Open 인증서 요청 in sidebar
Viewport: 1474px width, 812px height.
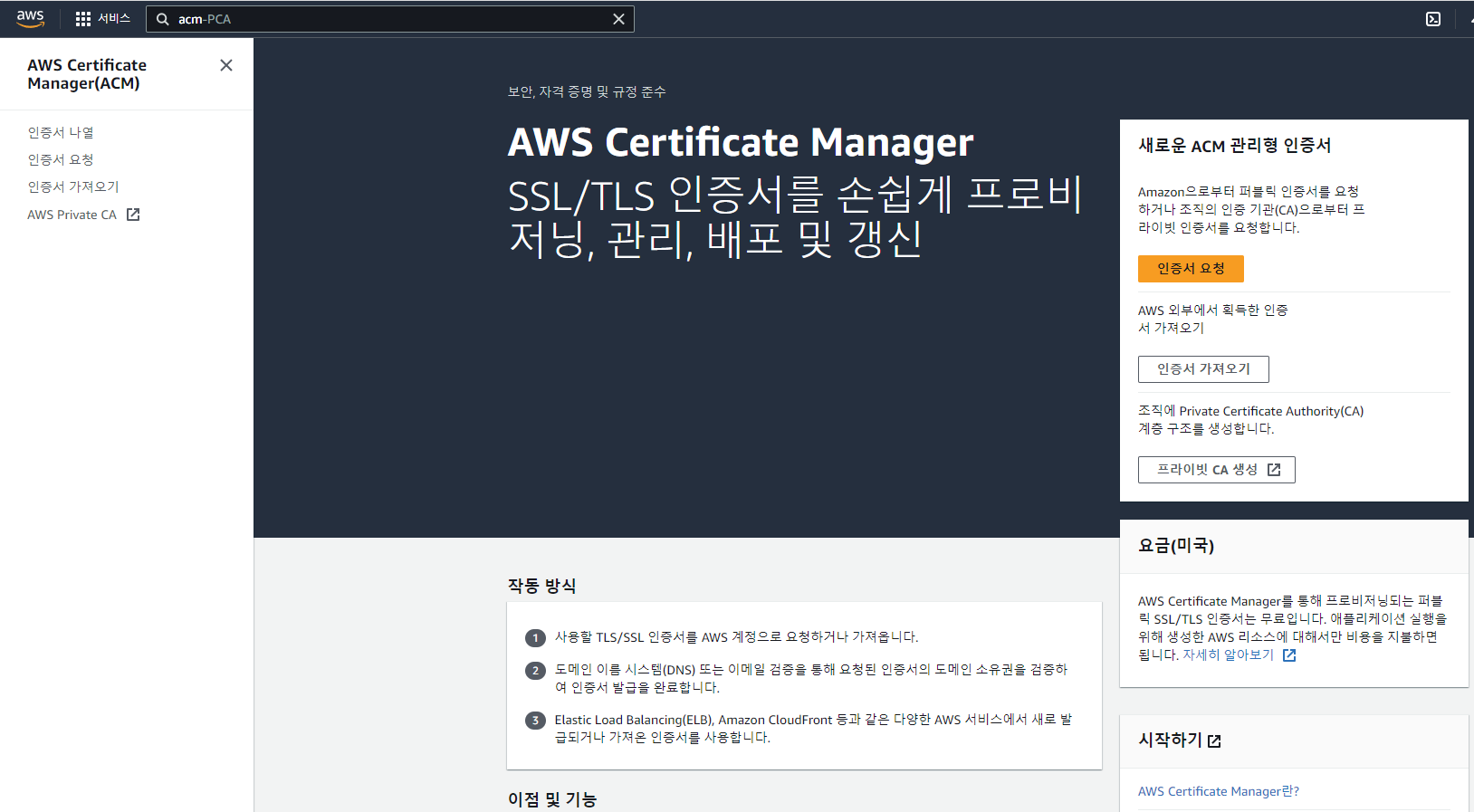pyautogui.click(x=61, y=159)
